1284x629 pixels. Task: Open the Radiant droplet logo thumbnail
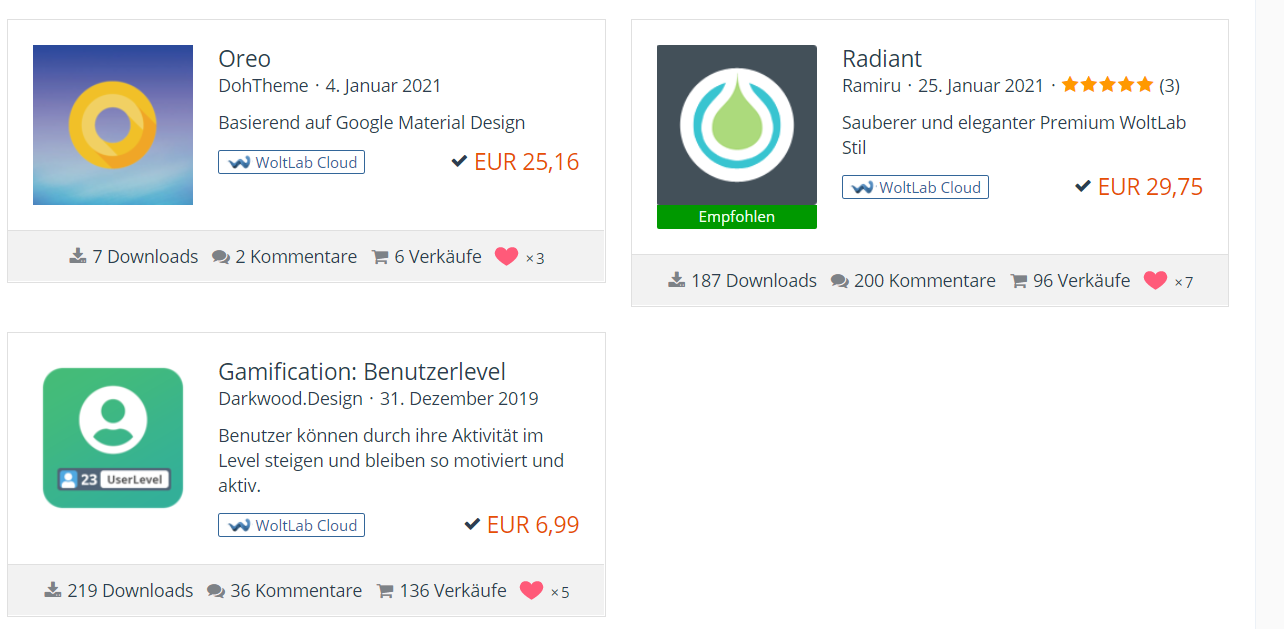click(x=737, y=125)
